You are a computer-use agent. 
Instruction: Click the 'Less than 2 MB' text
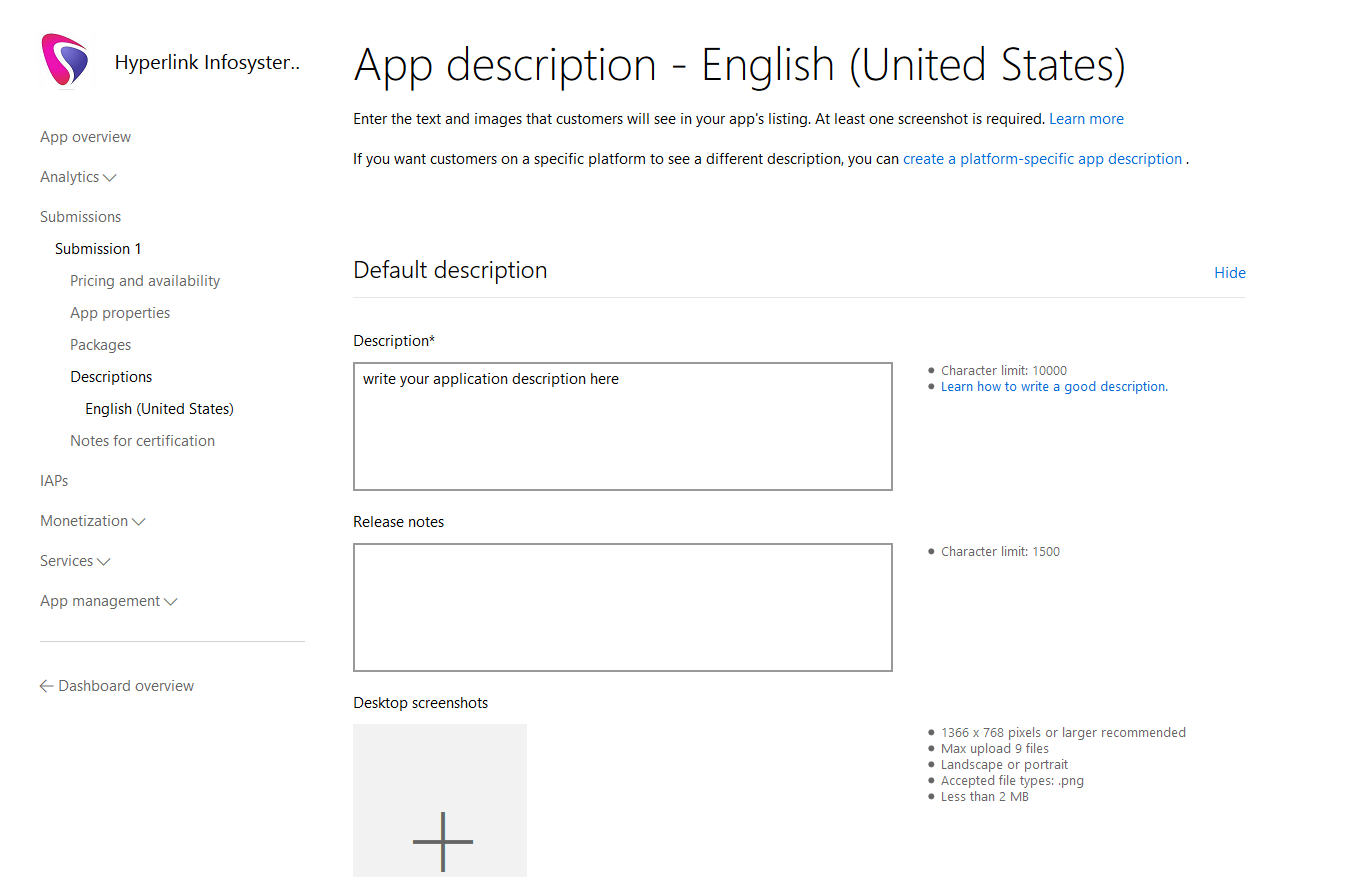(x=985, y=797)
